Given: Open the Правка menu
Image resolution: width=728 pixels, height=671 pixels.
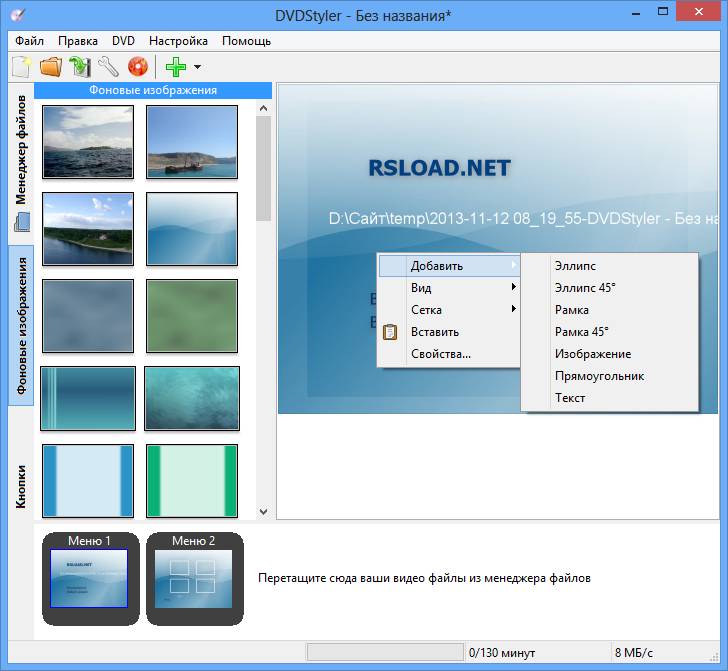Looking at the screenshot, I should pos(78,41).
